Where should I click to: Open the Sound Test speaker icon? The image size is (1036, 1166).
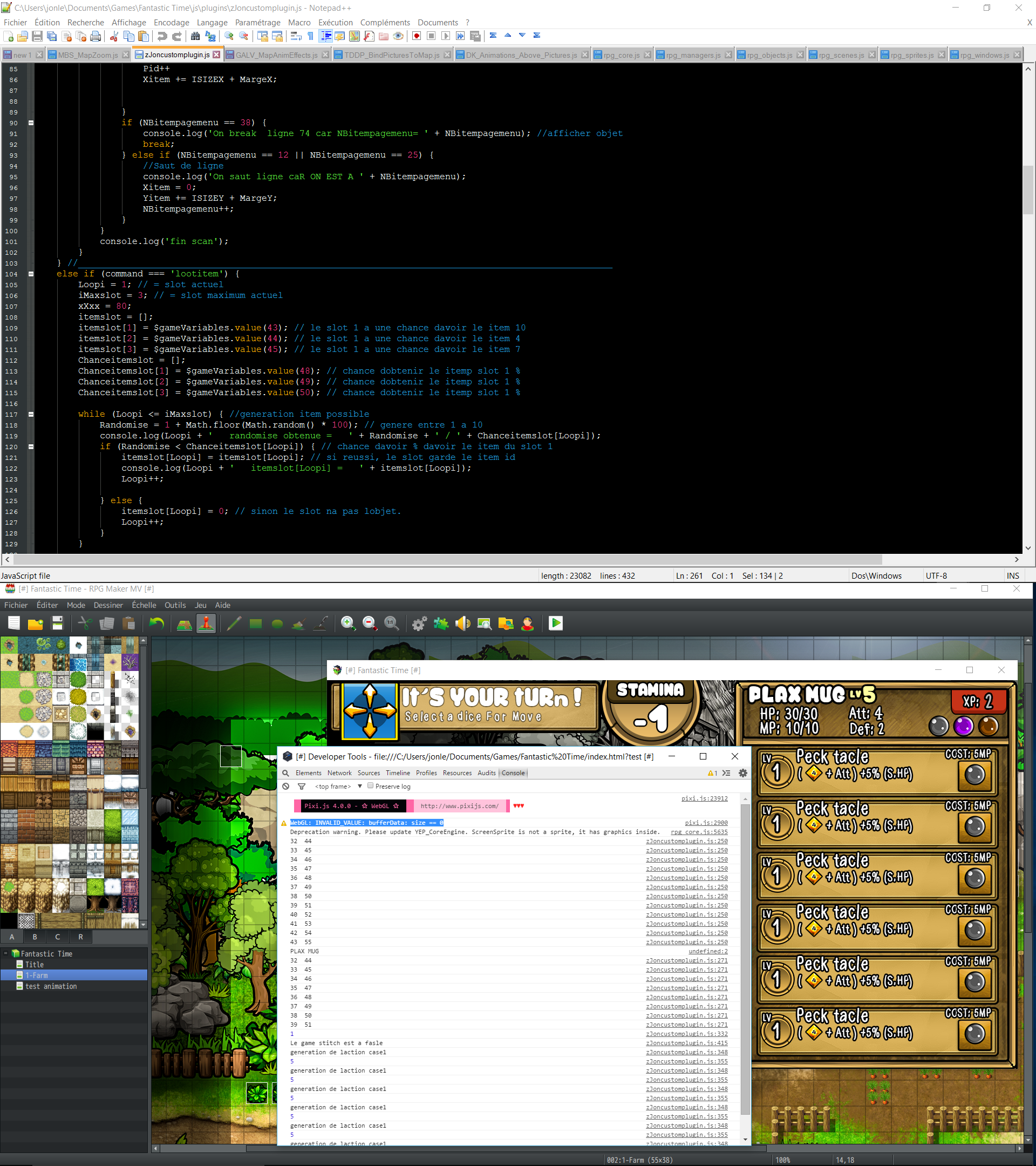click(x=462, y=623)
